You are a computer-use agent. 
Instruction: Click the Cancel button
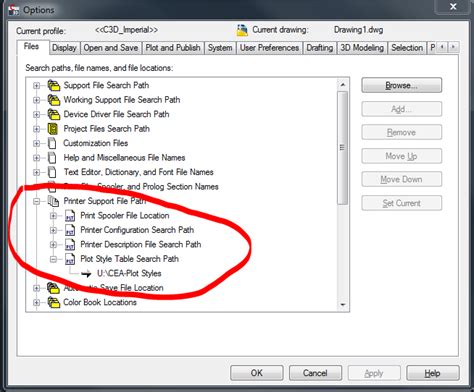(315, 373)
